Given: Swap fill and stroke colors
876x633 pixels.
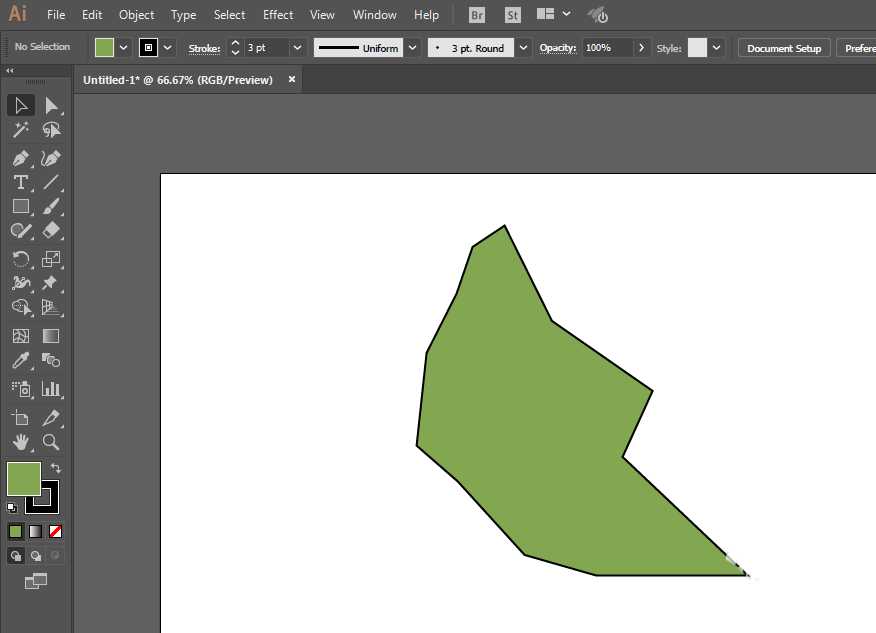Looking at the screenshot, I should (56, 468).
